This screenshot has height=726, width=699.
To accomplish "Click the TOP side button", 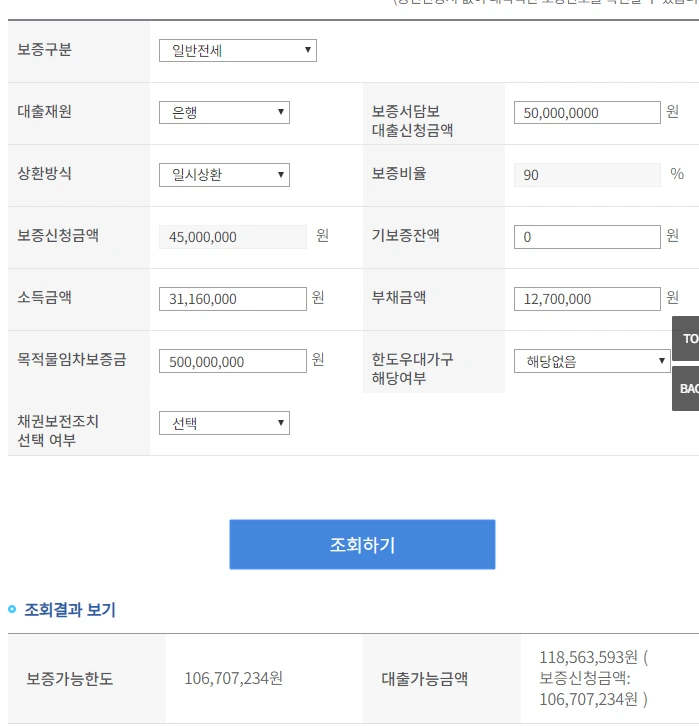I will 686,338.
